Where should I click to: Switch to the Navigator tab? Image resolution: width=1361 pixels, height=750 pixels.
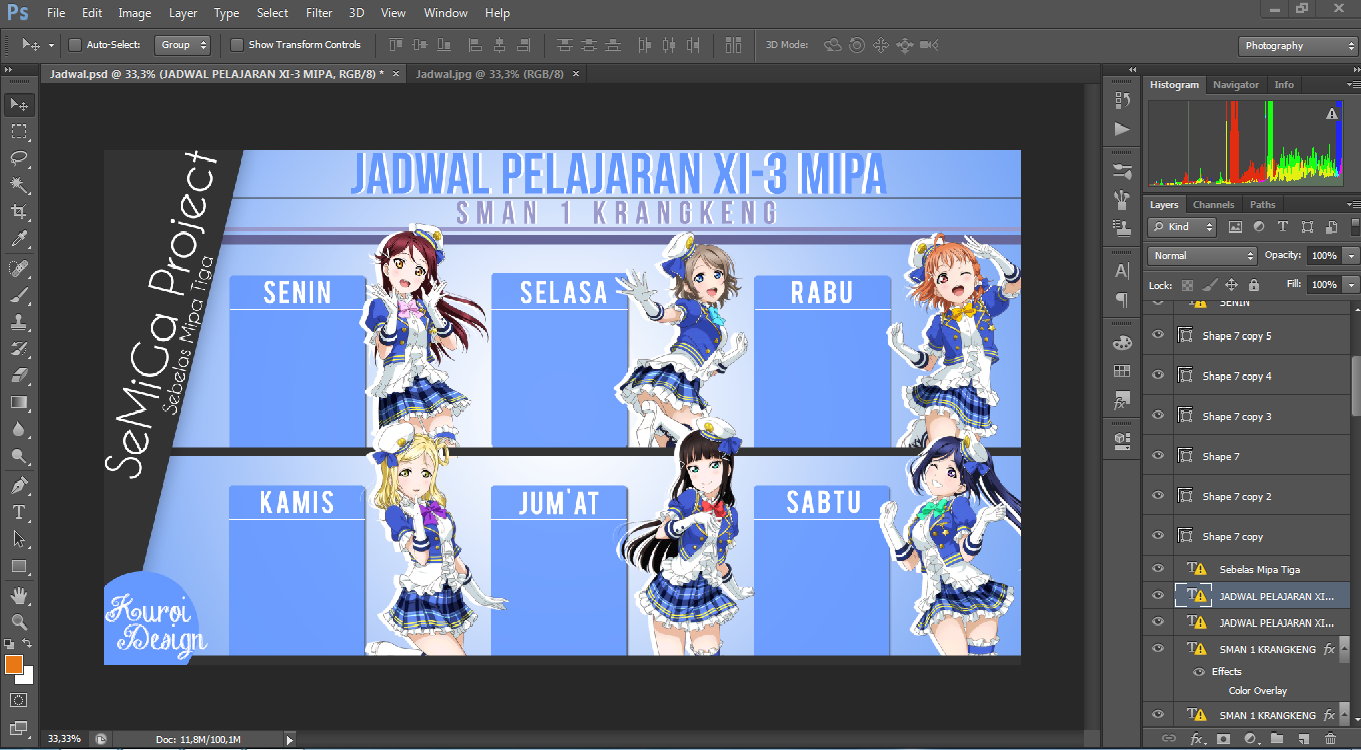[x=1236, y=85]
